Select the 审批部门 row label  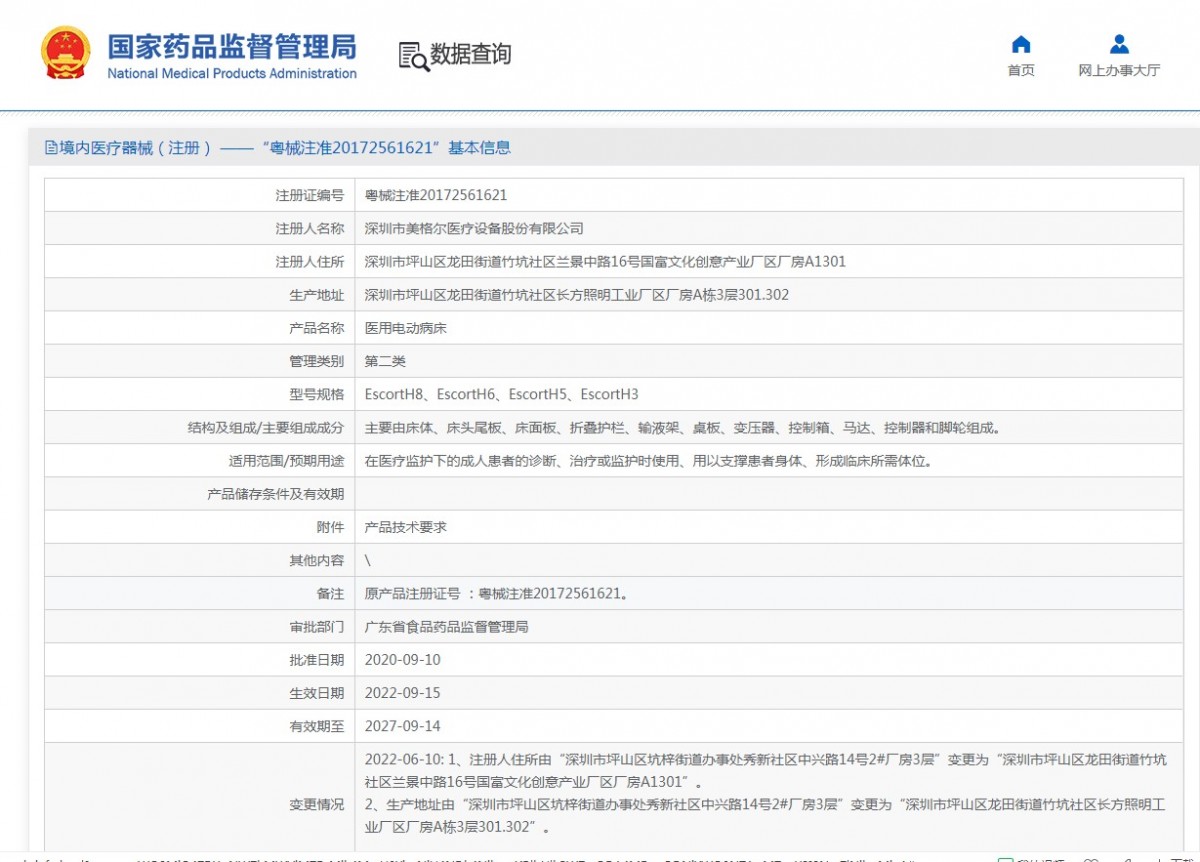pos(317,627)
